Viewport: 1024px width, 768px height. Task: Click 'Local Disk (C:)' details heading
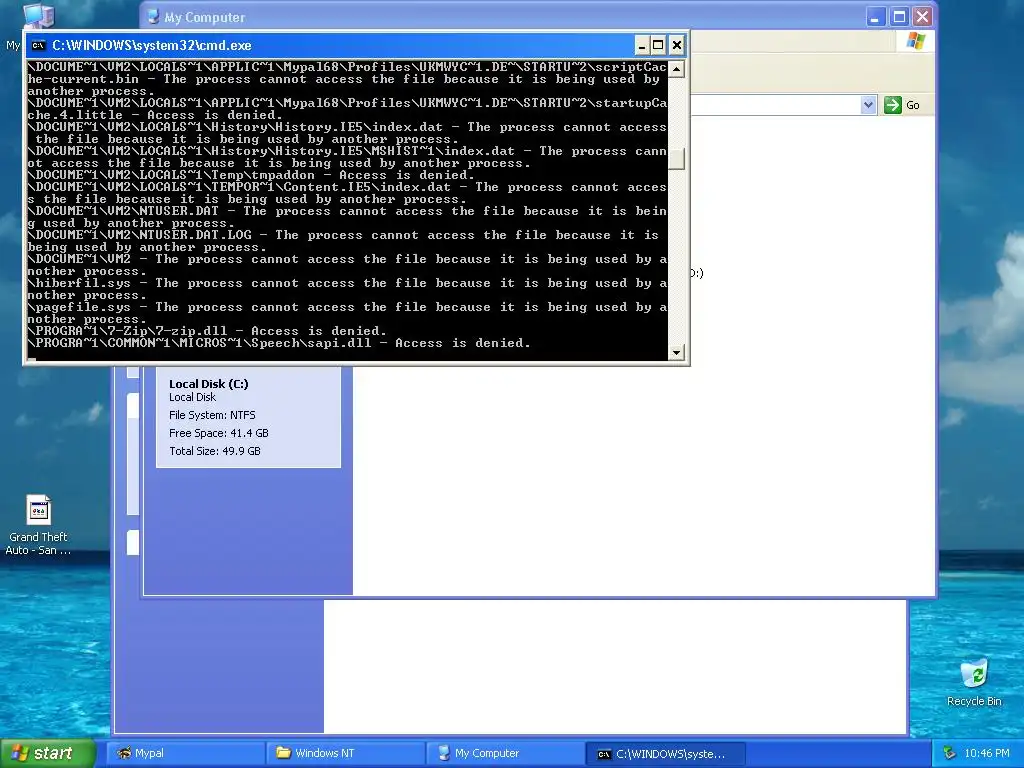[208, 384]
